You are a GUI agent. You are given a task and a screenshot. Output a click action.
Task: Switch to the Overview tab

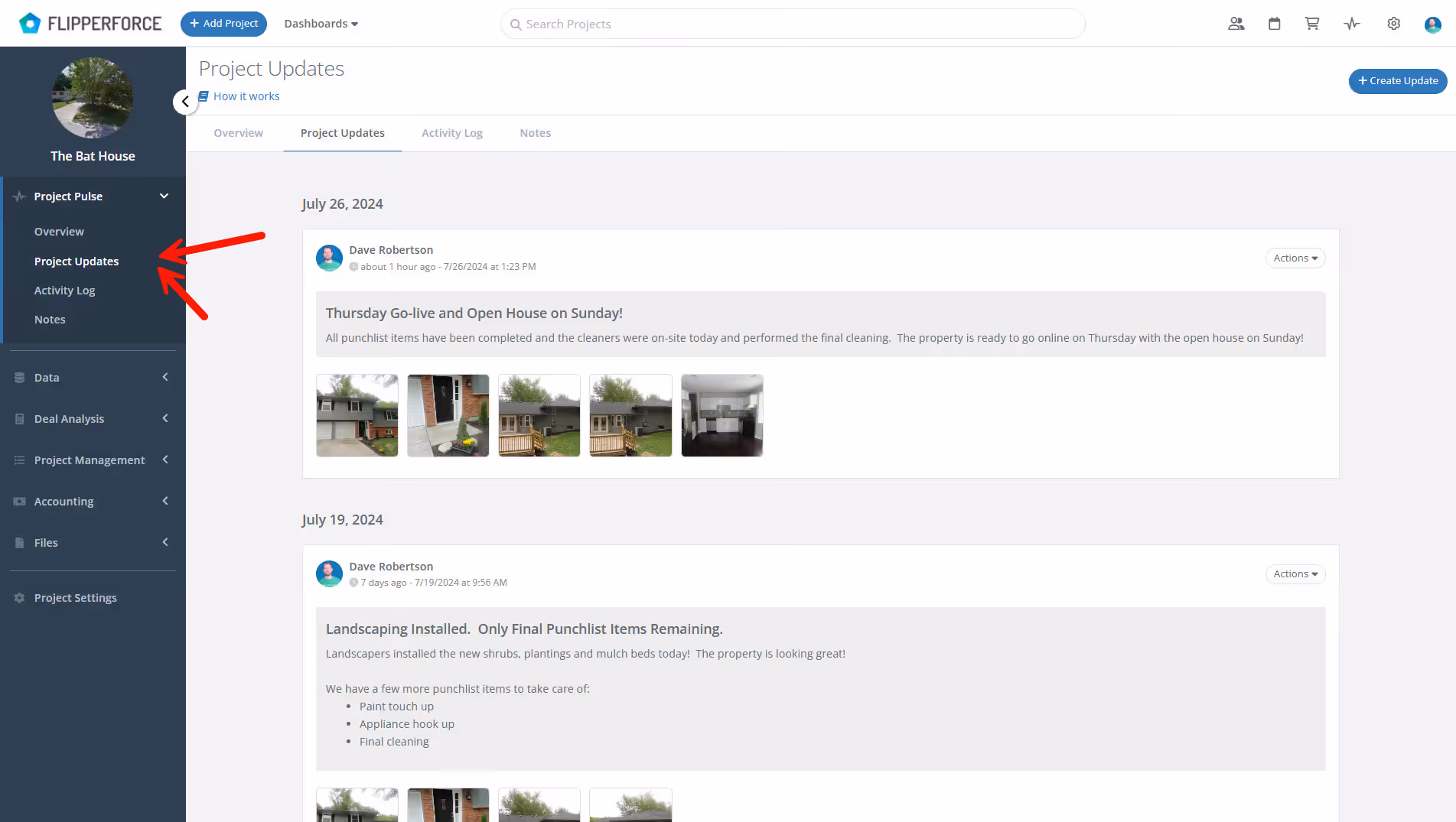click(238, 133)
